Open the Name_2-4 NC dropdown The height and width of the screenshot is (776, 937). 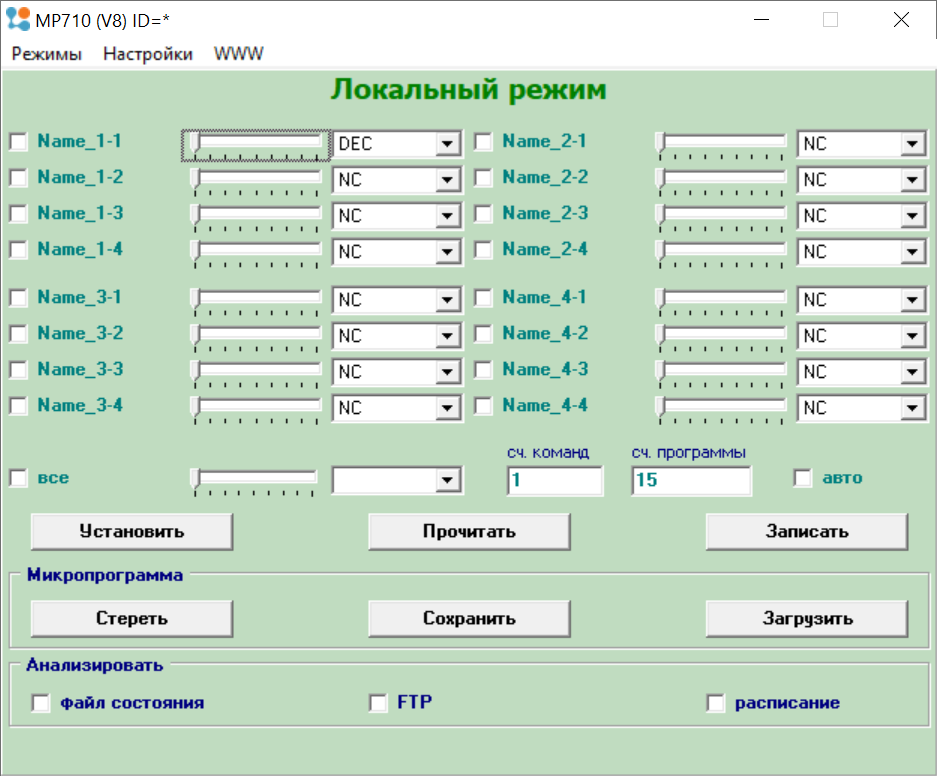click(x=912, y=252)
